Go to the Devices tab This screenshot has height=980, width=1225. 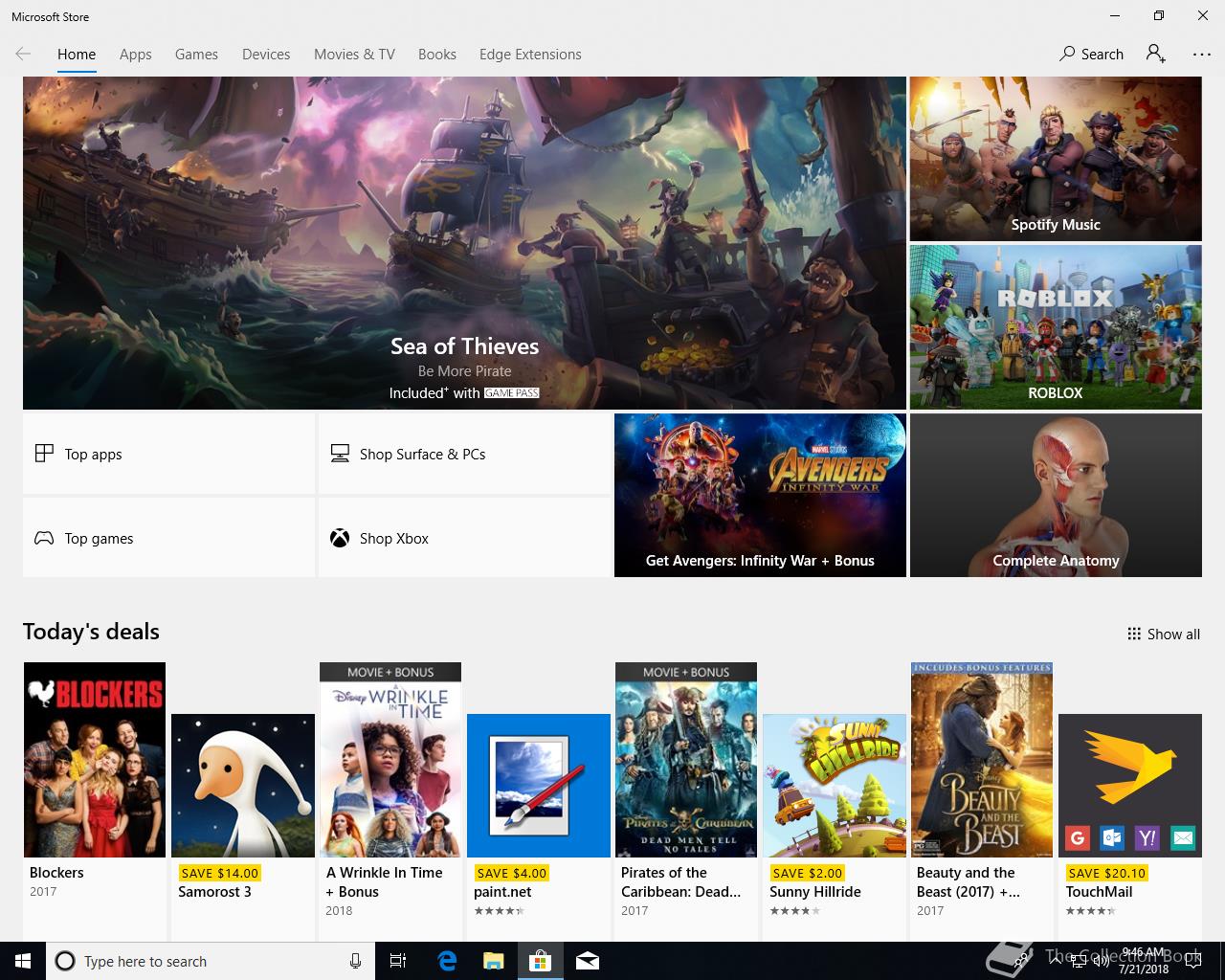[266, 55]
